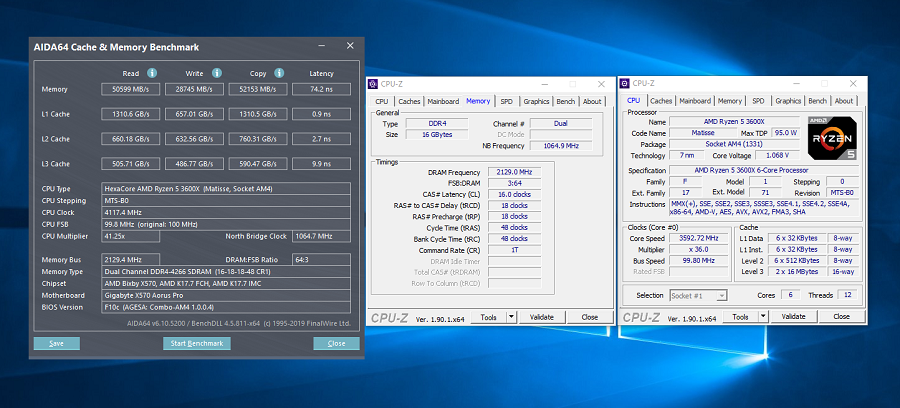Click Level 3 cache 2 x 16 MBytes
900x408 pixels.
click(x=797, y=271)
